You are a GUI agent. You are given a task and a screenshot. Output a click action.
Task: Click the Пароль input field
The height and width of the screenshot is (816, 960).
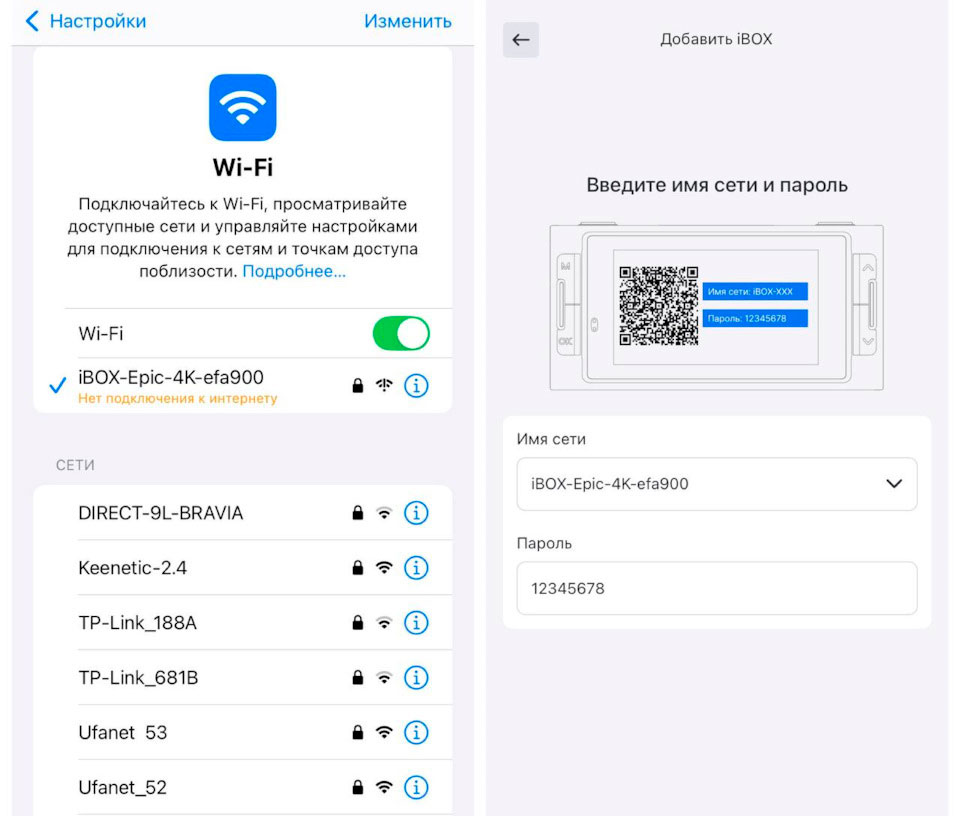coord(717,588)
